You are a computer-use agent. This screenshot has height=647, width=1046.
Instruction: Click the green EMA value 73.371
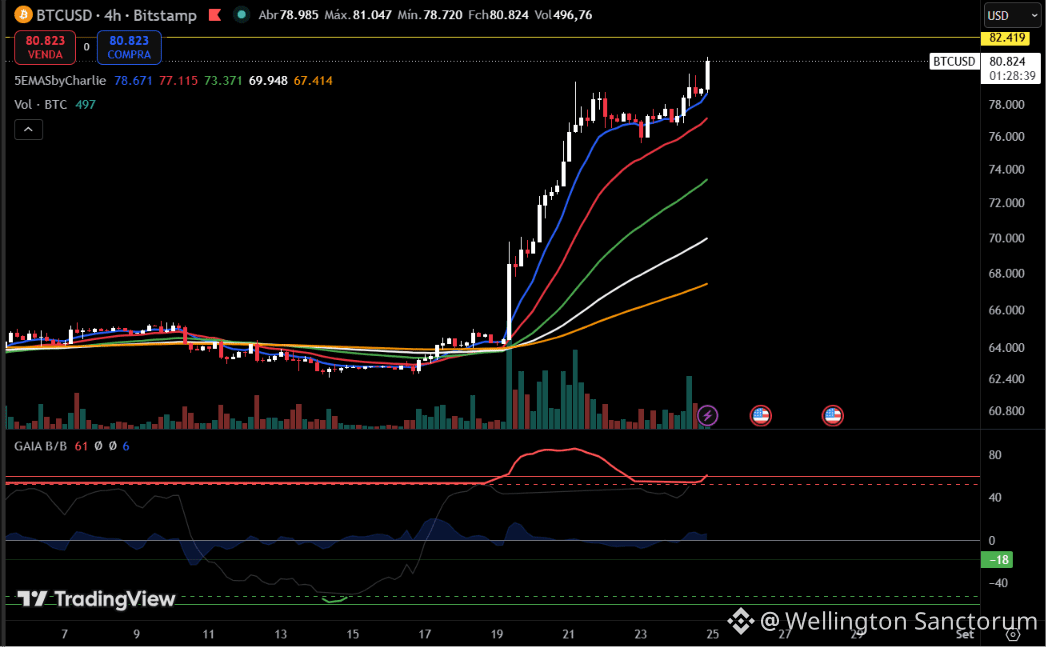coord(223,81)
